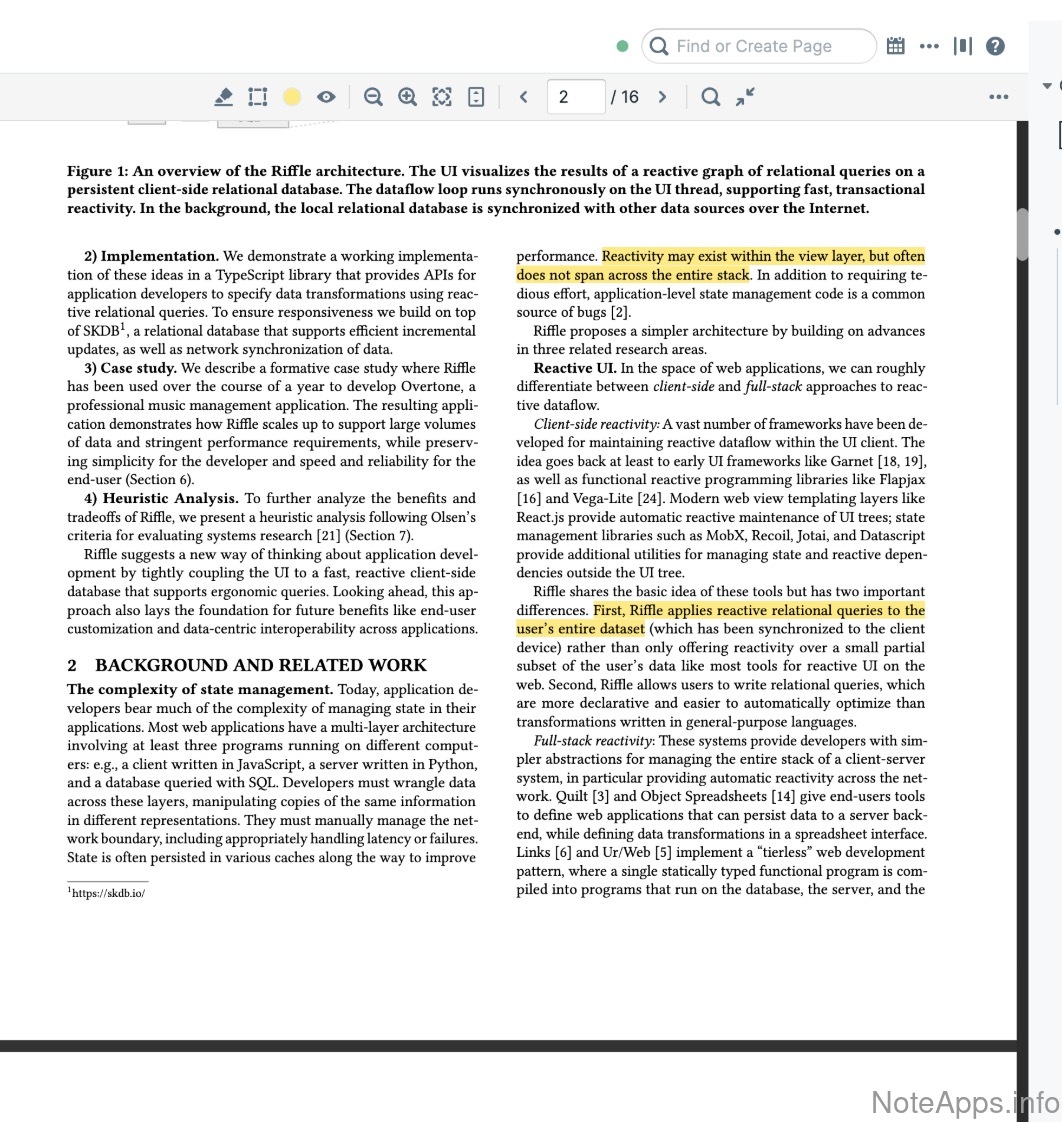
Task: Activate the area selection highlight tool
Action: pos(258,97)
